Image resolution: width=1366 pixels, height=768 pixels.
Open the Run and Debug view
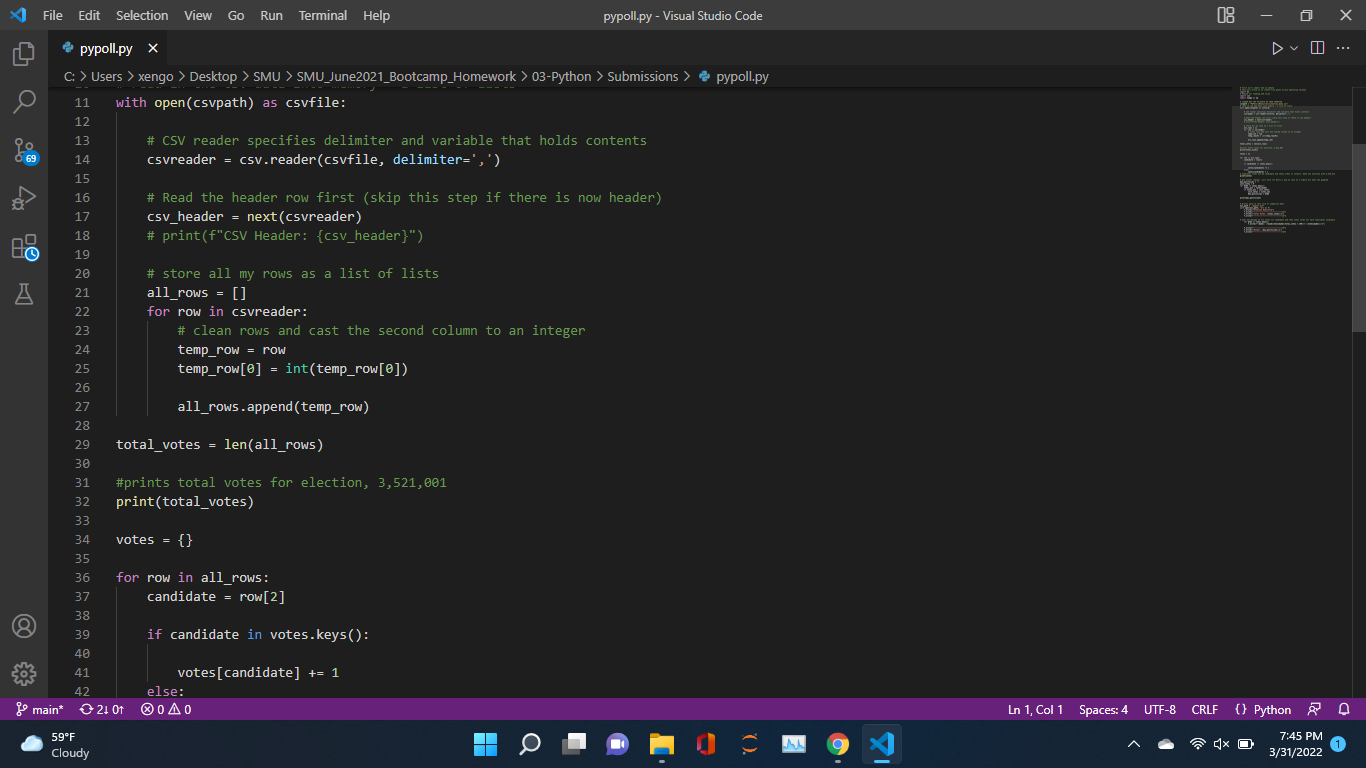pos(24,198)
